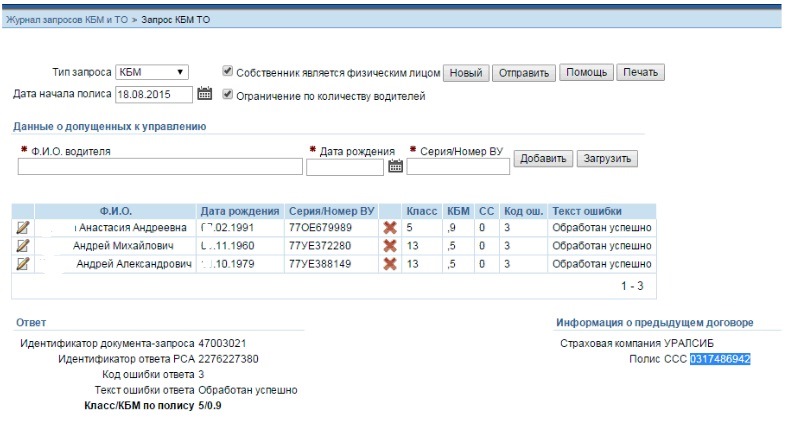Open 'Помощь' help button
785x435 pixels.
586,72
